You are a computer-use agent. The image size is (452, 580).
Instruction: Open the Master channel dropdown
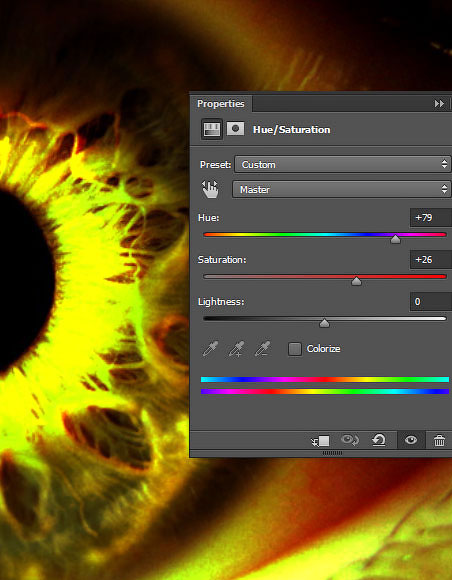[341, 189]
